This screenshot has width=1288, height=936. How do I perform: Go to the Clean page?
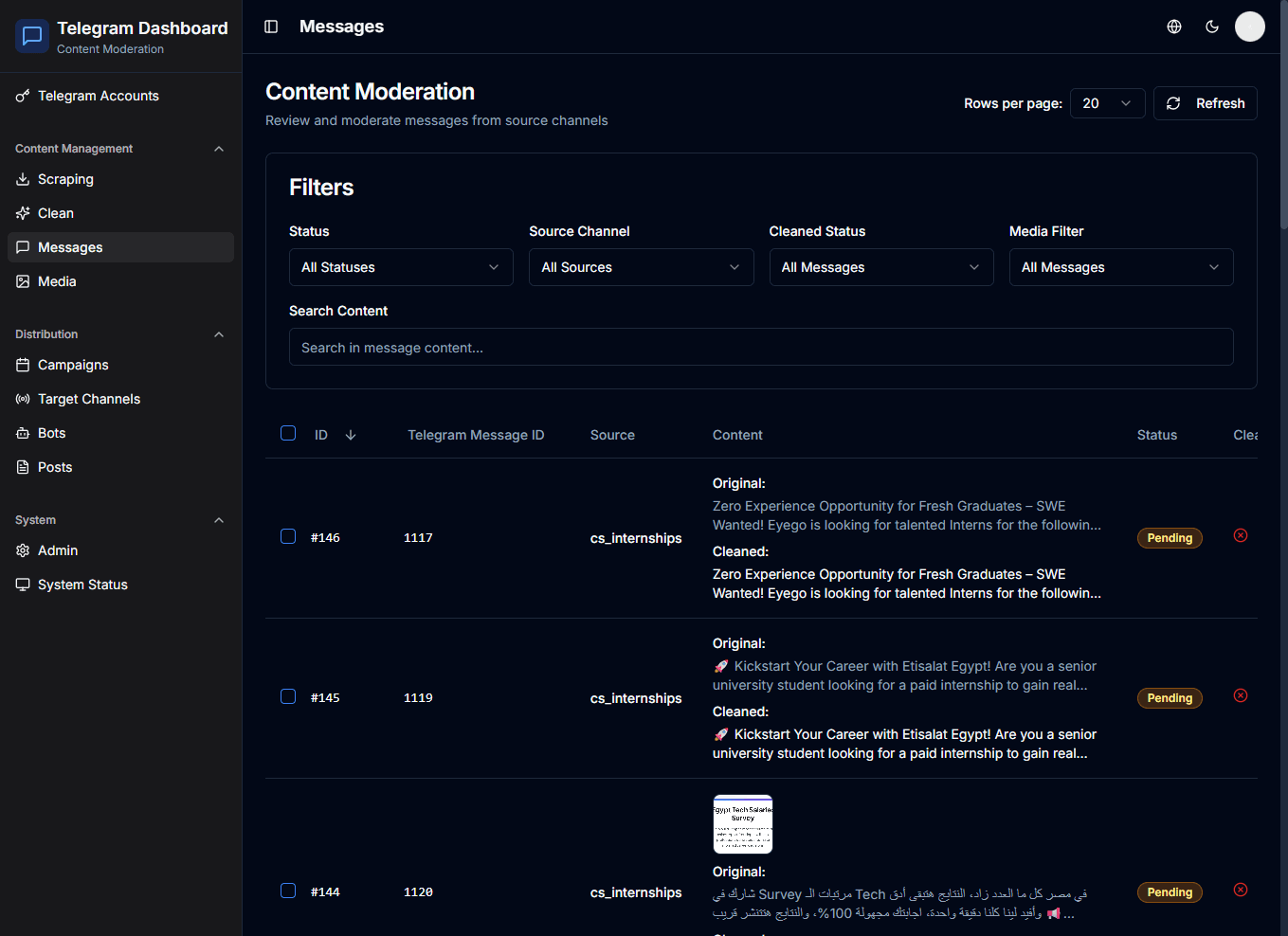[121, 213]
